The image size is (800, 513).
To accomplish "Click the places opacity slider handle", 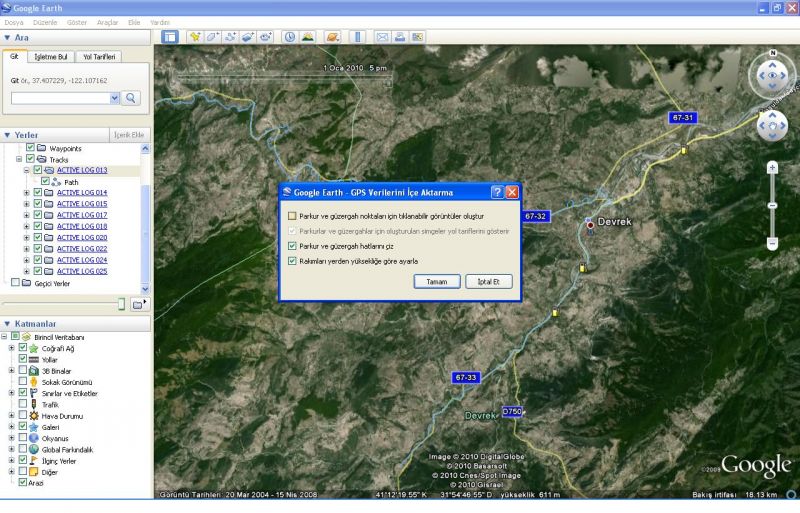I will tap(122, 303).
